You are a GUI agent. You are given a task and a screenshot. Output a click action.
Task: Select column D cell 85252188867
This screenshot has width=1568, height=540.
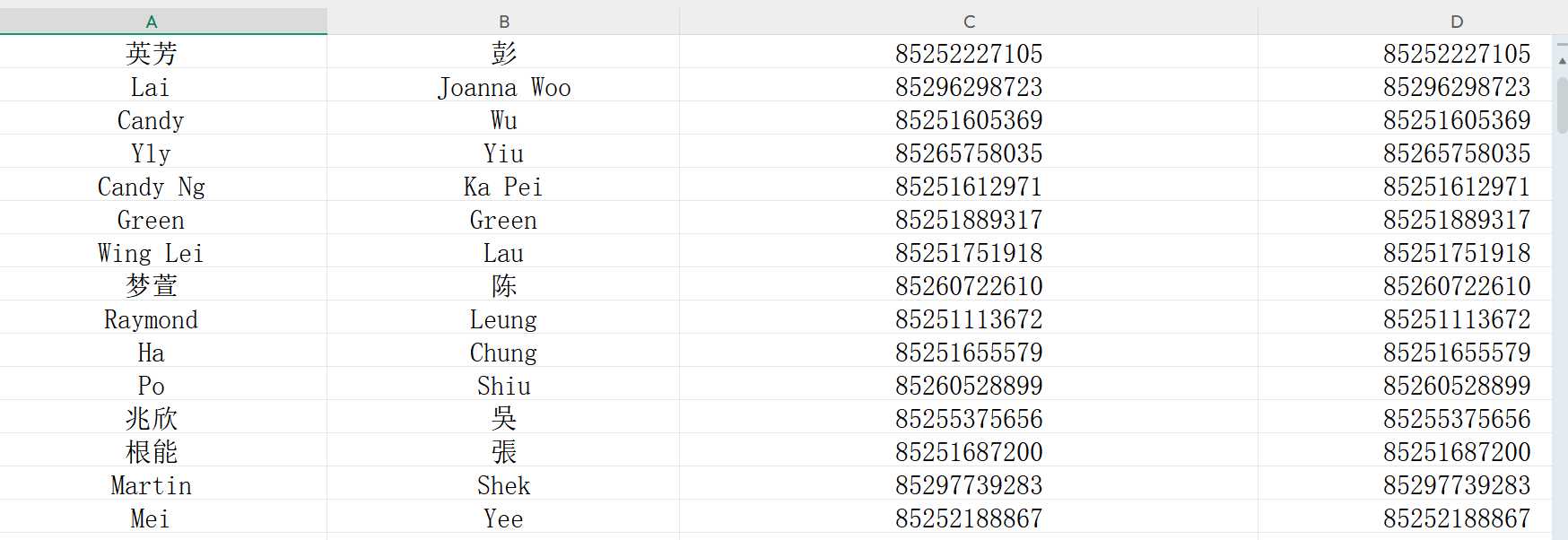pos(1405,518)
